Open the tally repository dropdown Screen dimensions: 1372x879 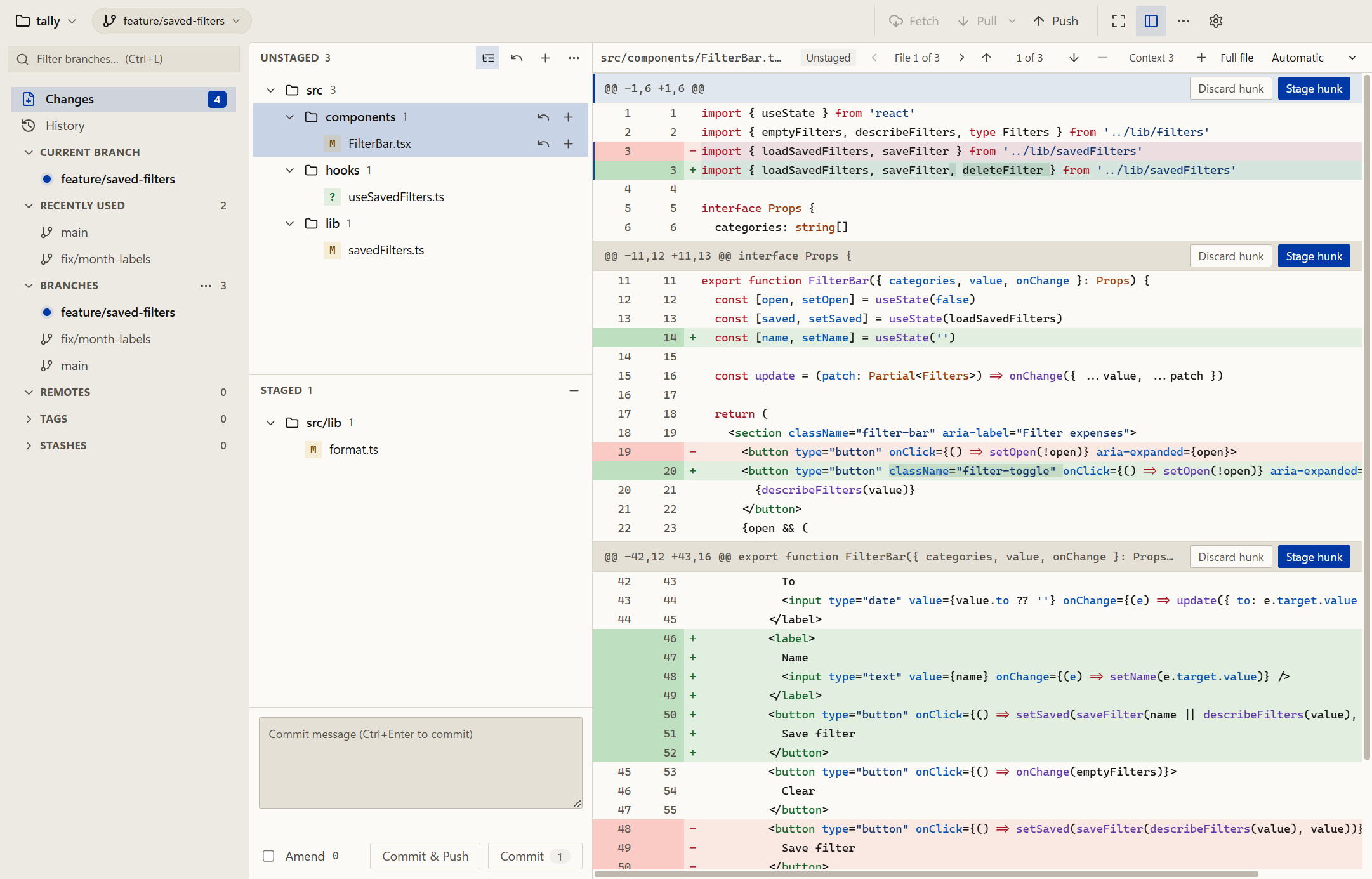click(x=46, y=21)
